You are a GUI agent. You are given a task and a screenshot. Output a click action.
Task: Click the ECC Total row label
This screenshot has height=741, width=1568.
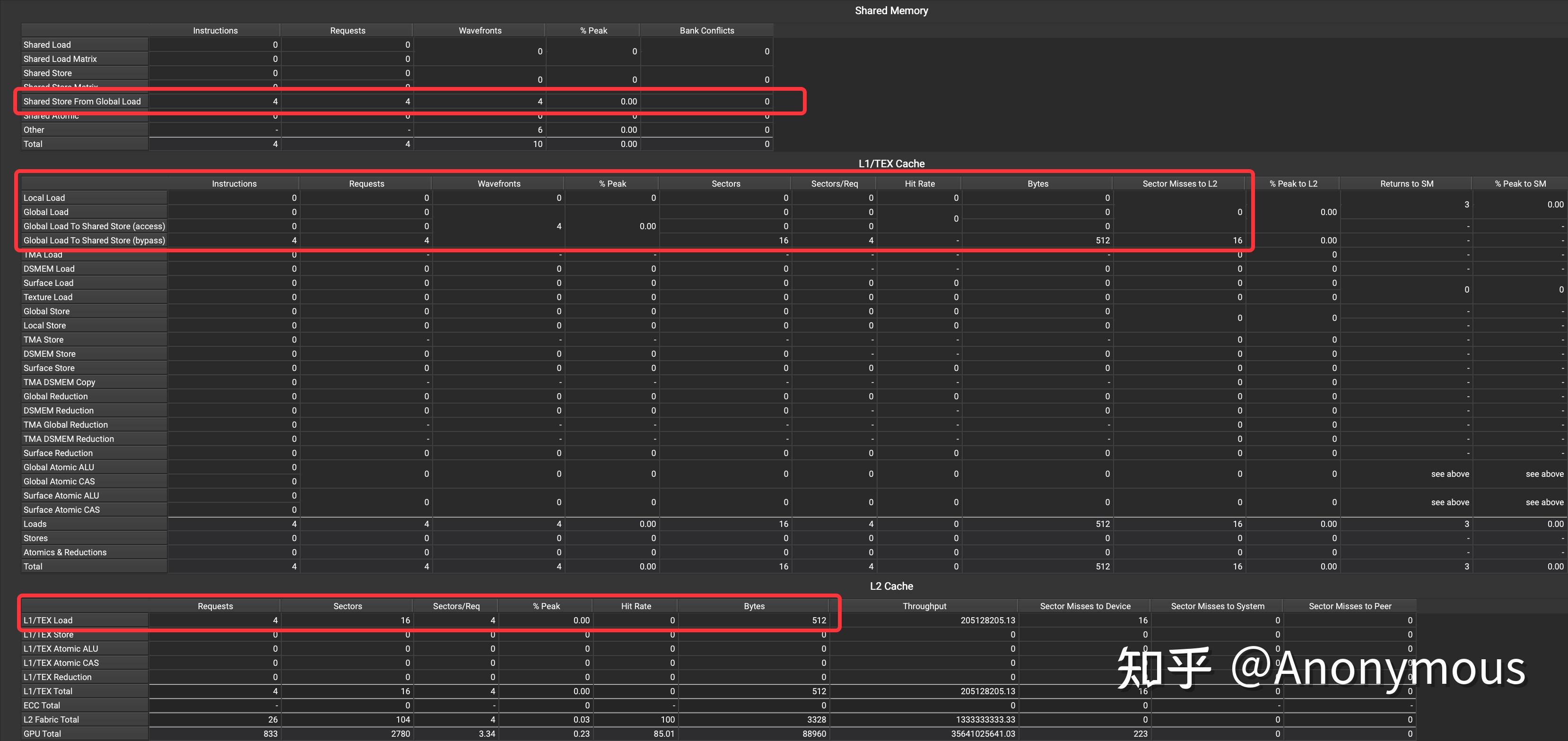click(x=42, y=706)
